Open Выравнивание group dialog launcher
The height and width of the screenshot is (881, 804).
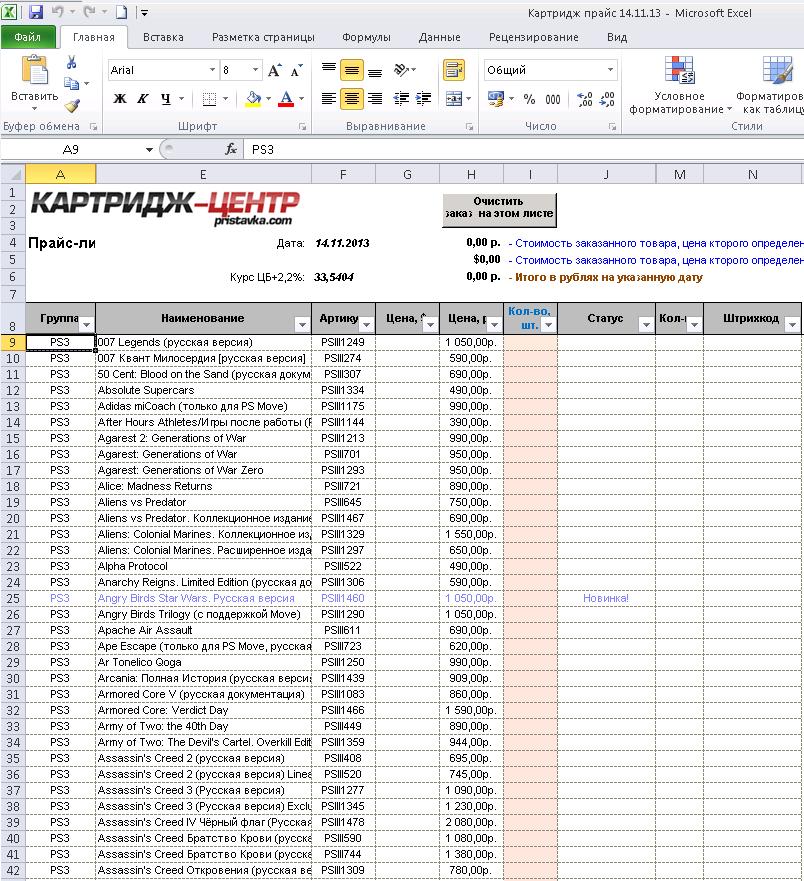(x=469, y=127)
